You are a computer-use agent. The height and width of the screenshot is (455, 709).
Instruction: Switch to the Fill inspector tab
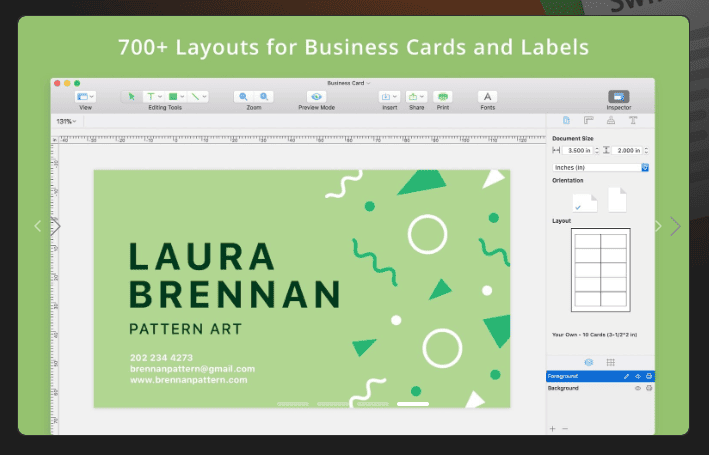click(x=611, y=120)
